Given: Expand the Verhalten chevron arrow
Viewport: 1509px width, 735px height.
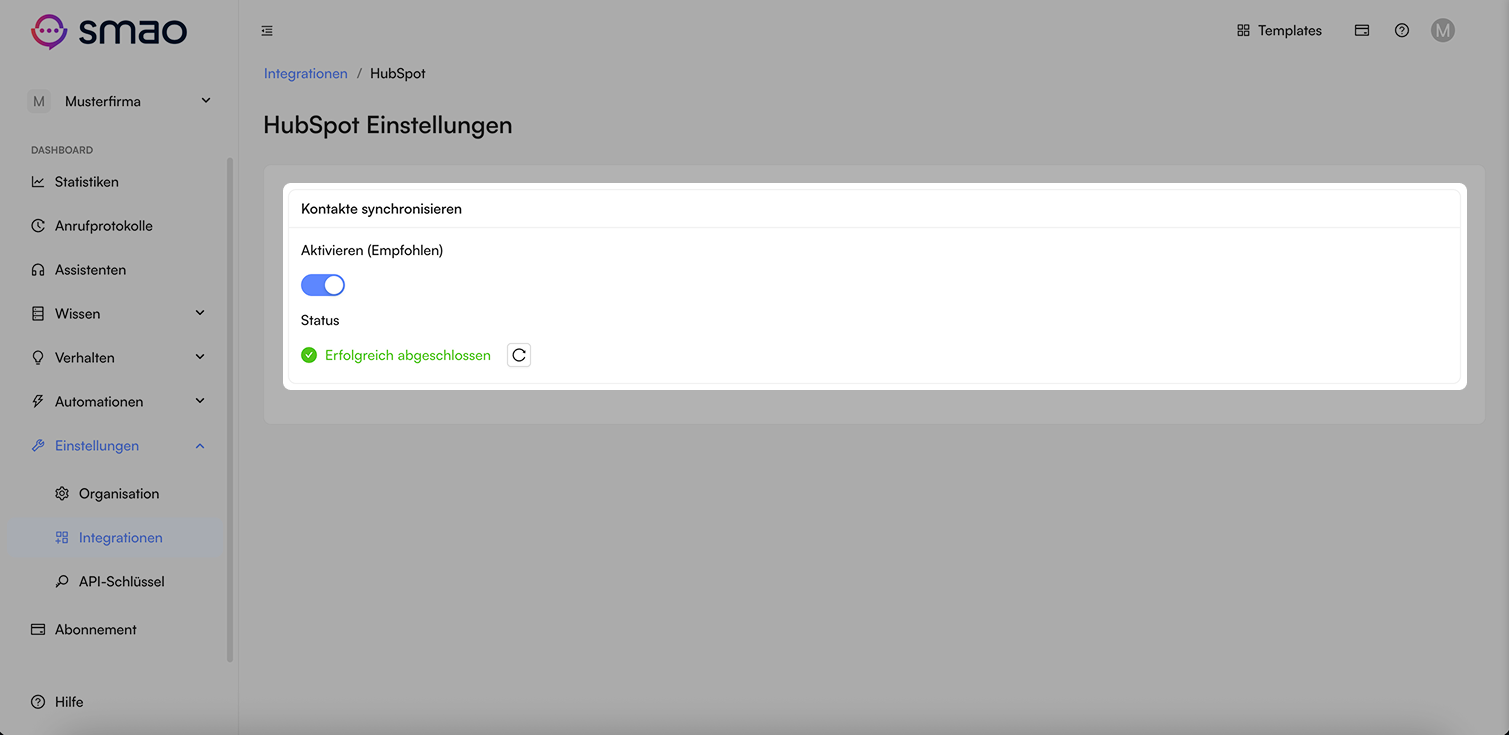Looking at the screenshot, I should 200,357.
